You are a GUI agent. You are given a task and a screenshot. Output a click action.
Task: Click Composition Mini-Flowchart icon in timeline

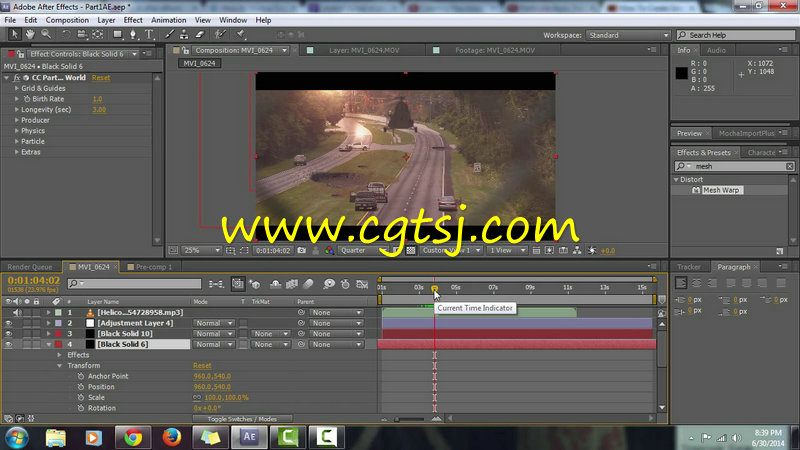(x=216, y=284)
